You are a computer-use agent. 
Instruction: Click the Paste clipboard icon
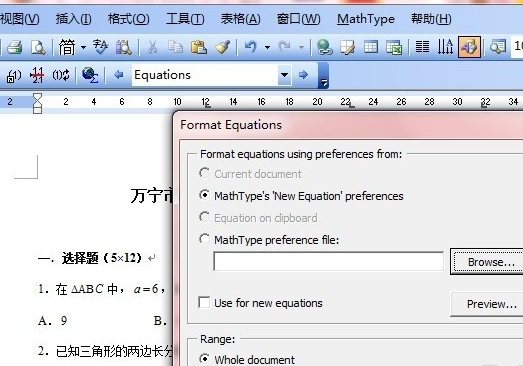pyautogui.click(x=198, y=47)
